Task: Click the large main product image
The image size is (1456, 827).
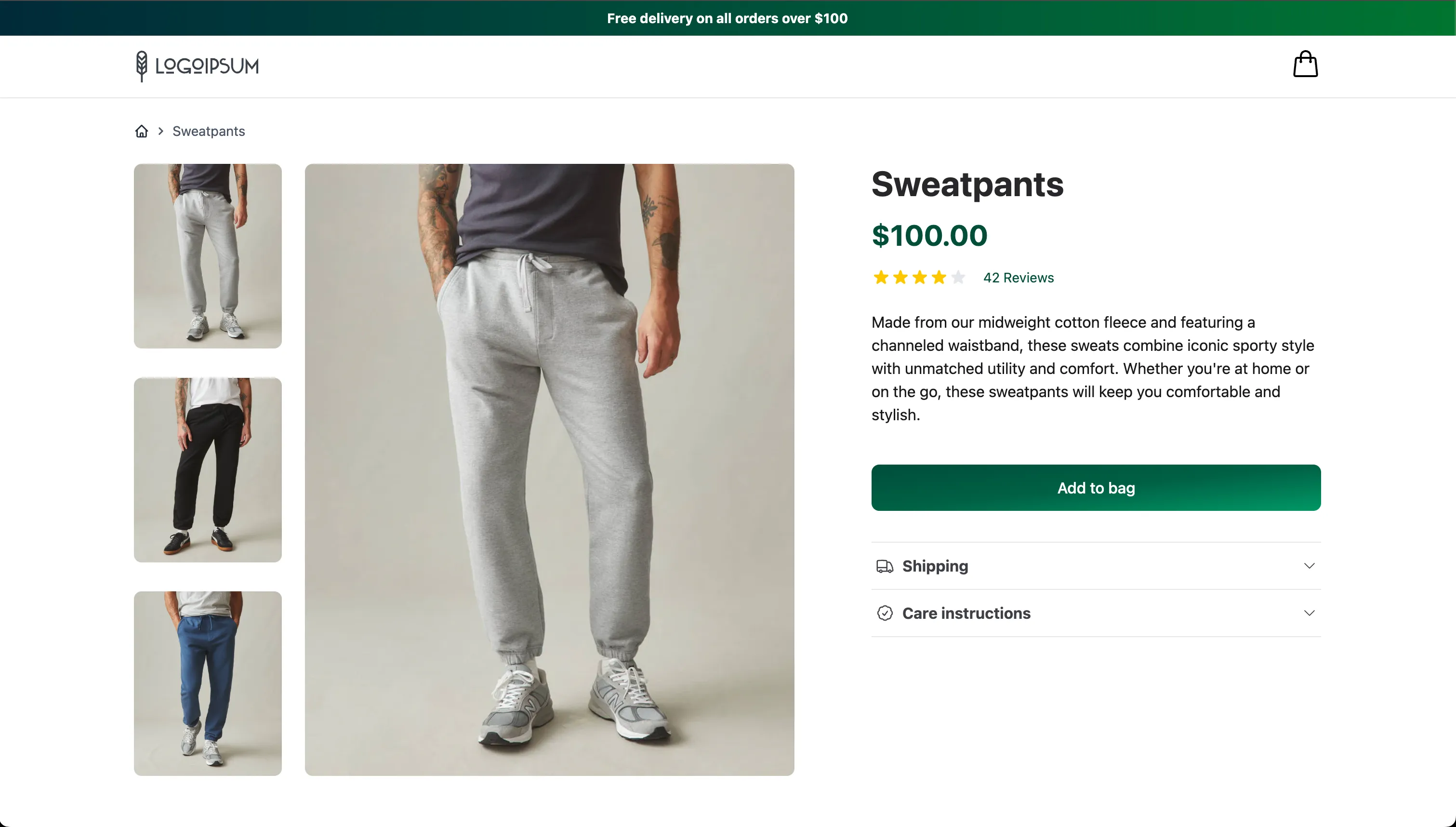Action: point(549,470)
